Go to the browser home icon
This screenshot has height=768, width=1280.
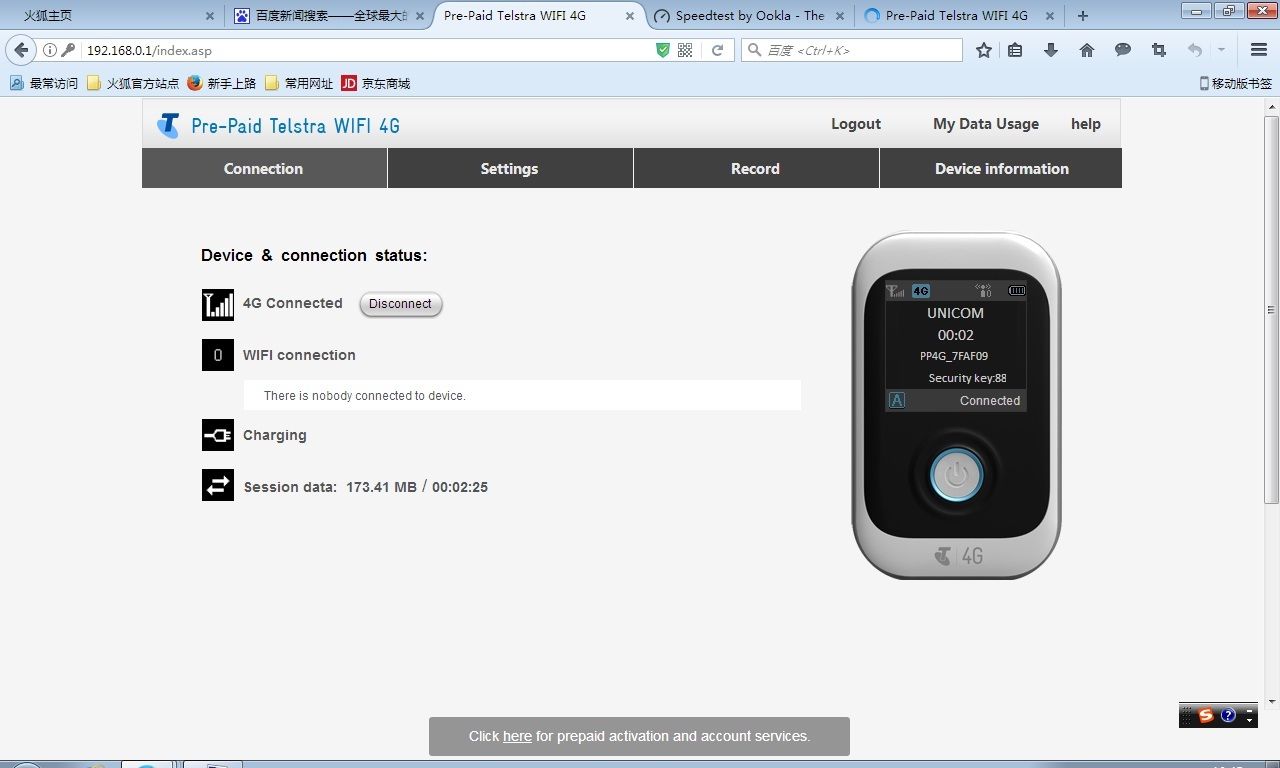(1087, 50)
